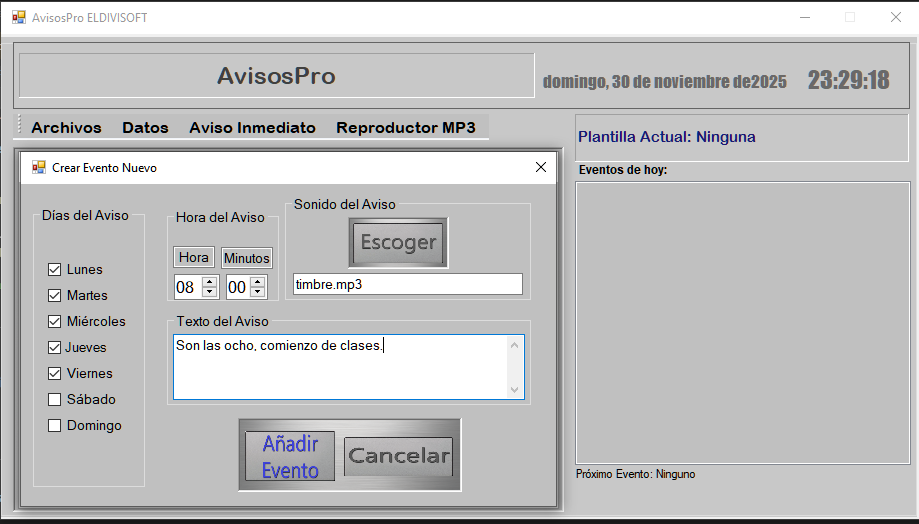Increase the hour with up arrow
Screen dimensions: 919x524
[209, 282]
